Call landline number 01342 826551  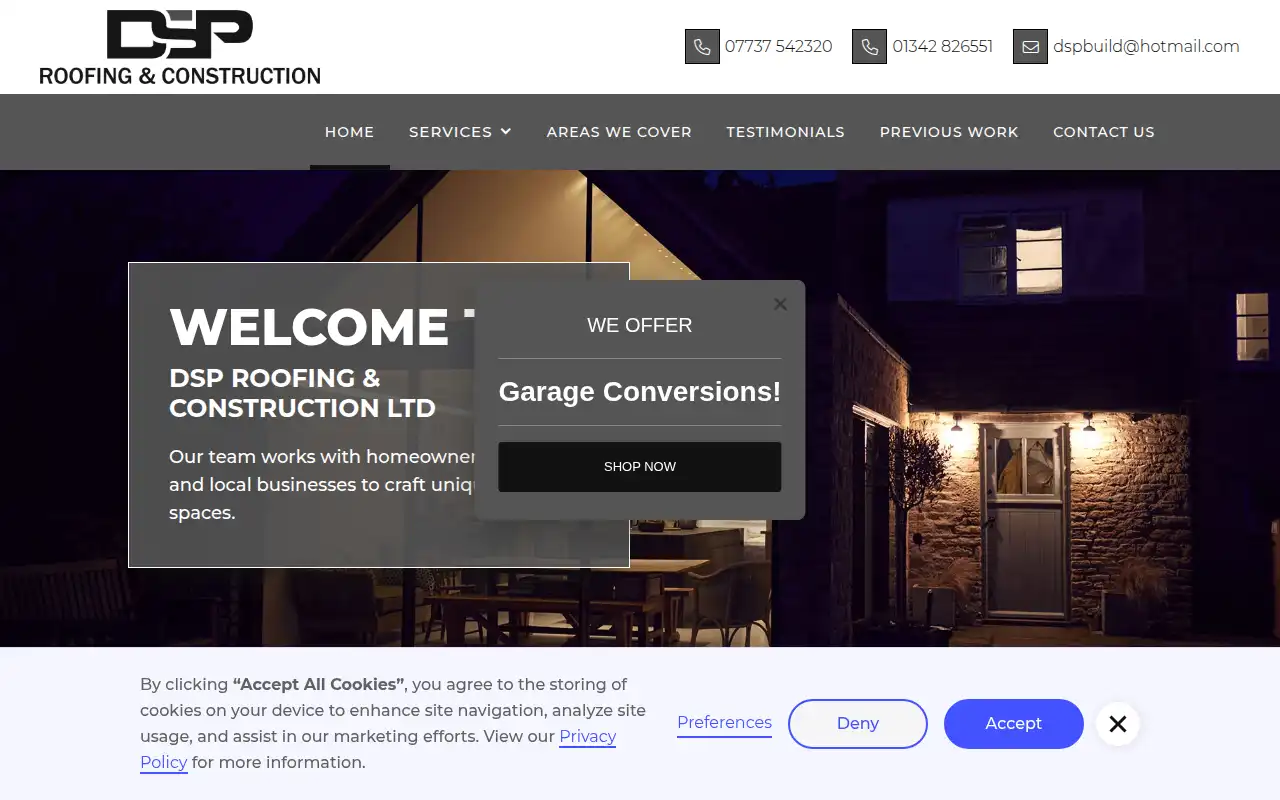click(x=943, y=46)
